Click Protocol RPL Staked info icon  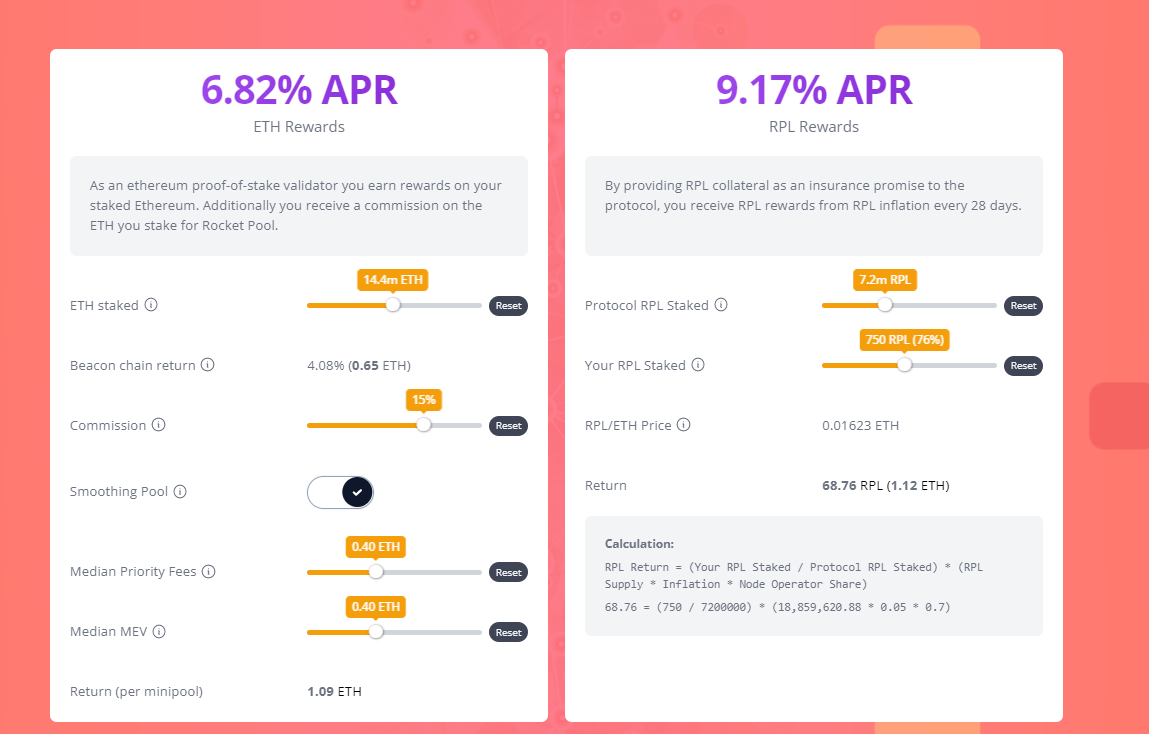721,305
